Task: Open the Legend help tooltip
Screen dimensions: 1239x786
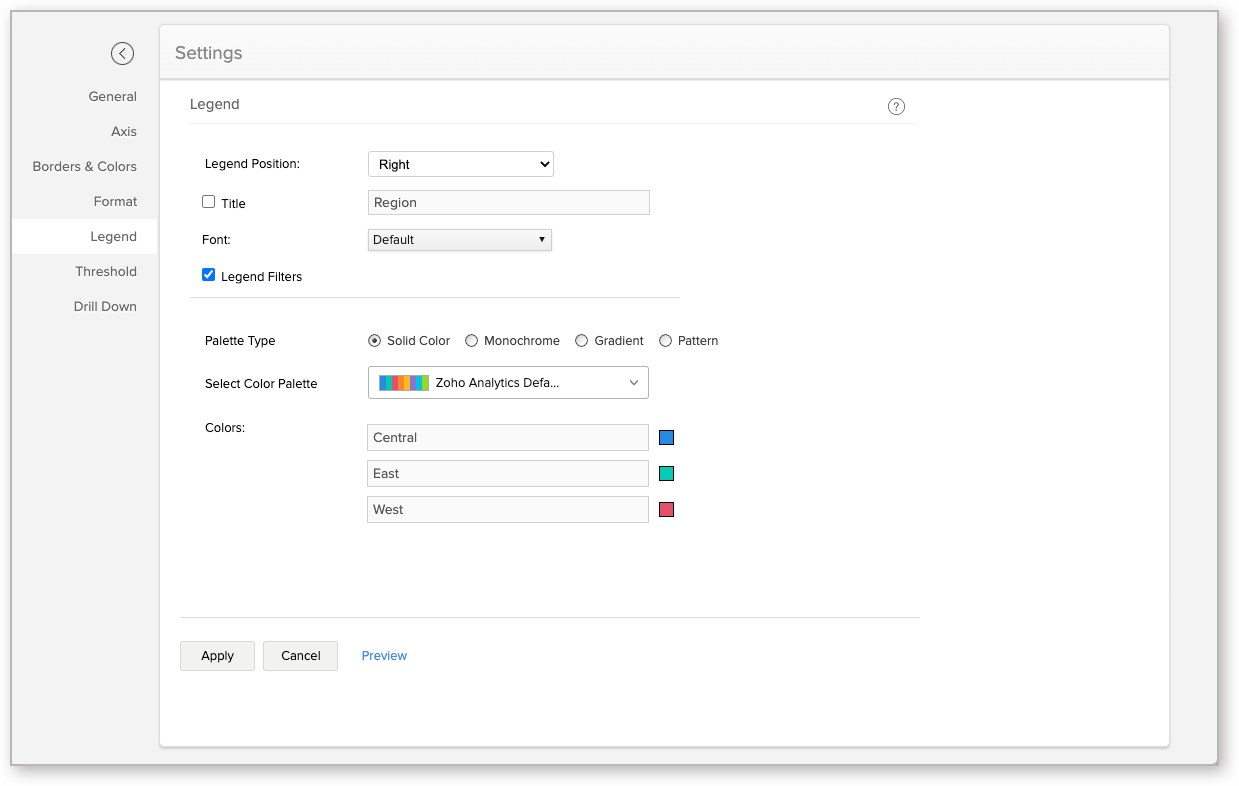Action: point(896,106)
